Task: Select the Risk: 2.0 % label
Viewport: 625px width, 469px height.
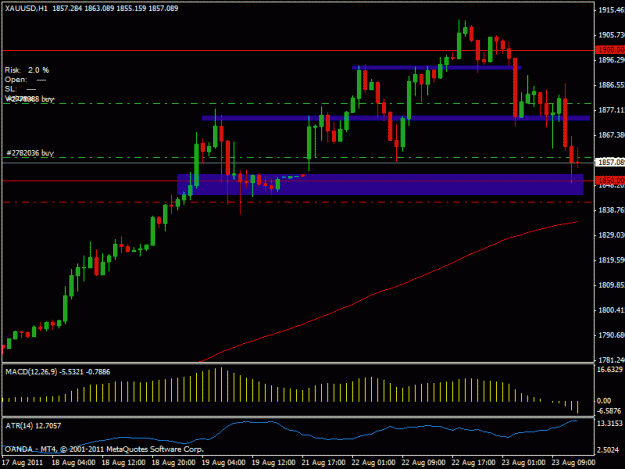Action: tap(27, 70)
